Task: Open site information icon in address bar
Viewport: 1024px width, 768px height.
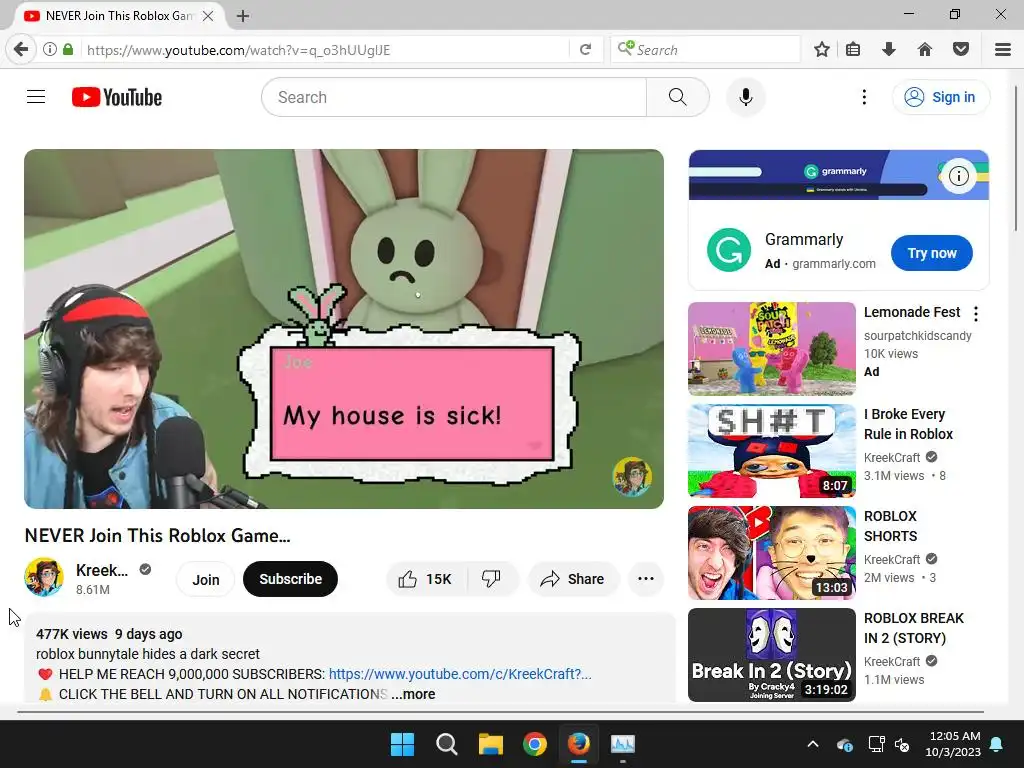Action: [50, 50]
